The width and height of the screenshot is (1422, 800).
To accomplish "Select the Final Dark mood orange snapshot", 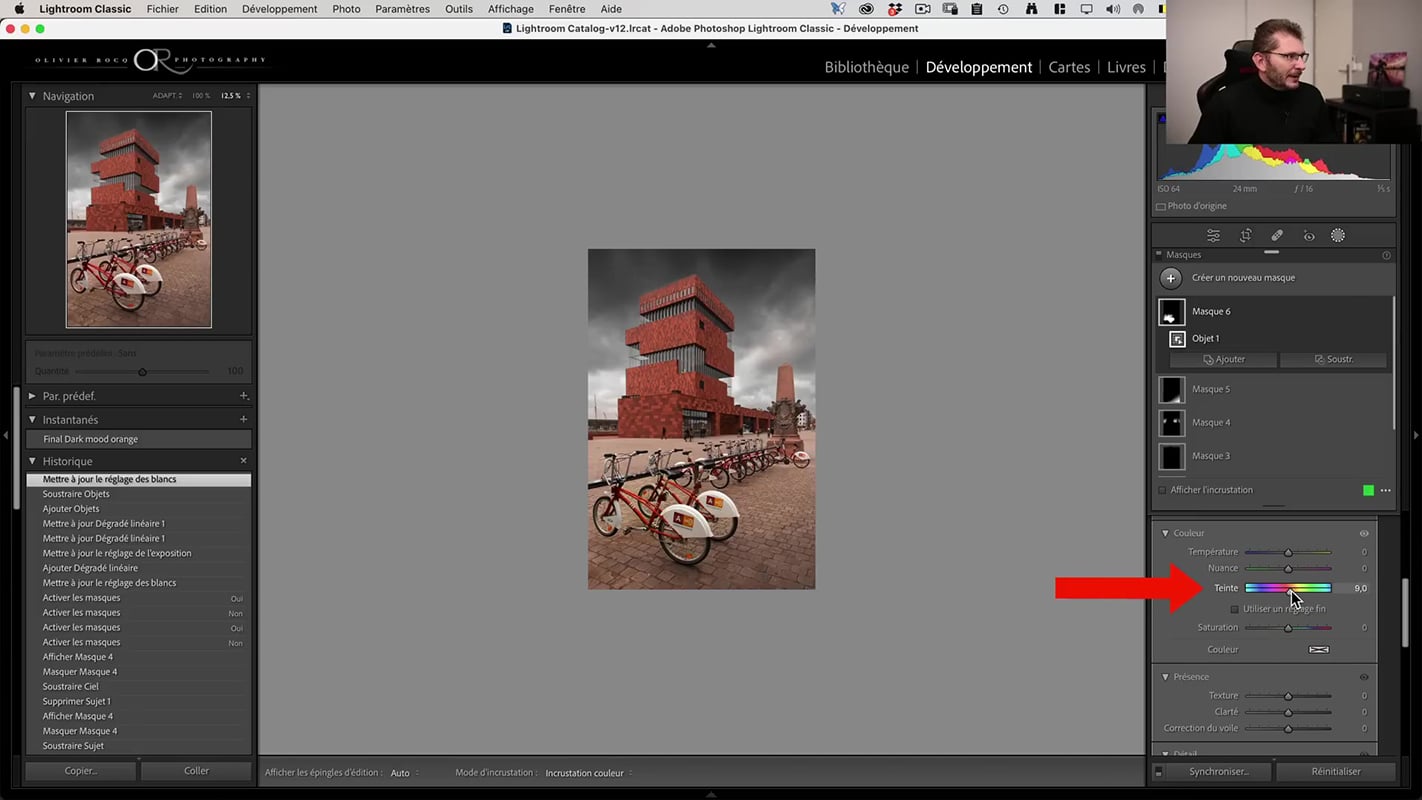I will (x=139, y=440).
